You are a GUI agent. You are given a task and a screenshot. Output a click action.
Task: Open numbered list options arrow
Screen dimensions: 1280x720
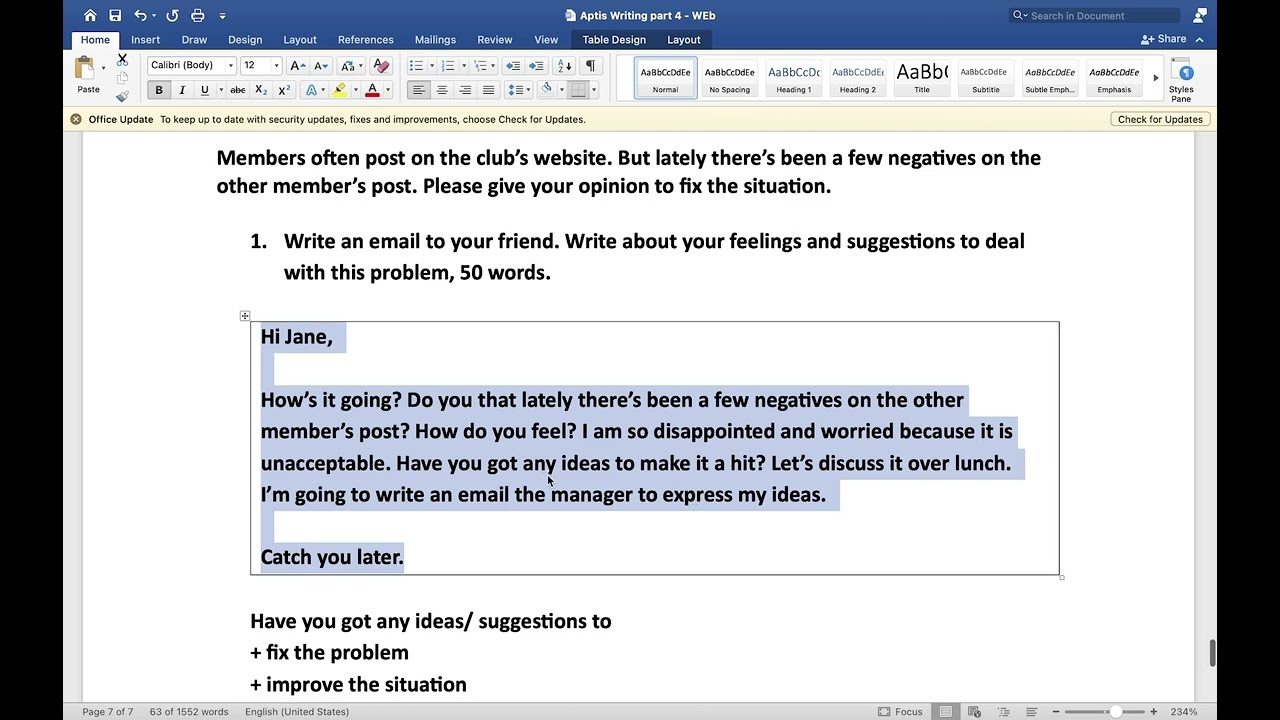[463, 66]
